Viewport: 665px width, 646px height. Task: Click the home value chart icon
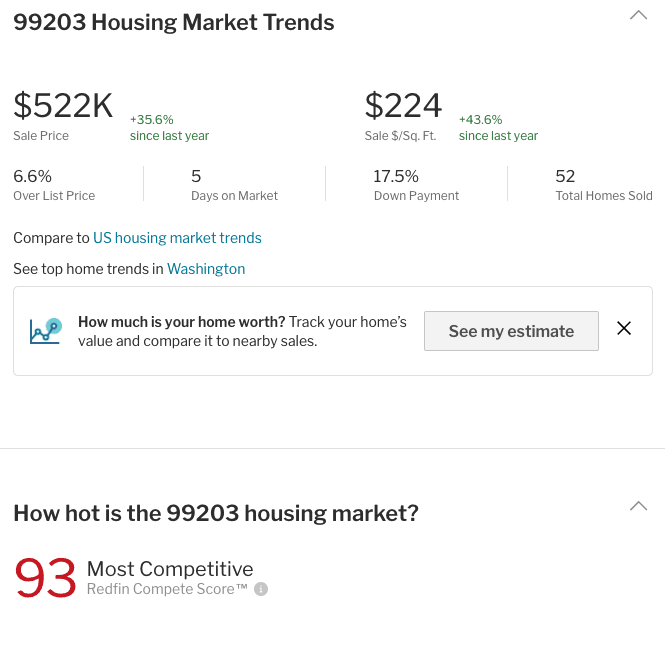pyautogui.click(x=46, y=331)
